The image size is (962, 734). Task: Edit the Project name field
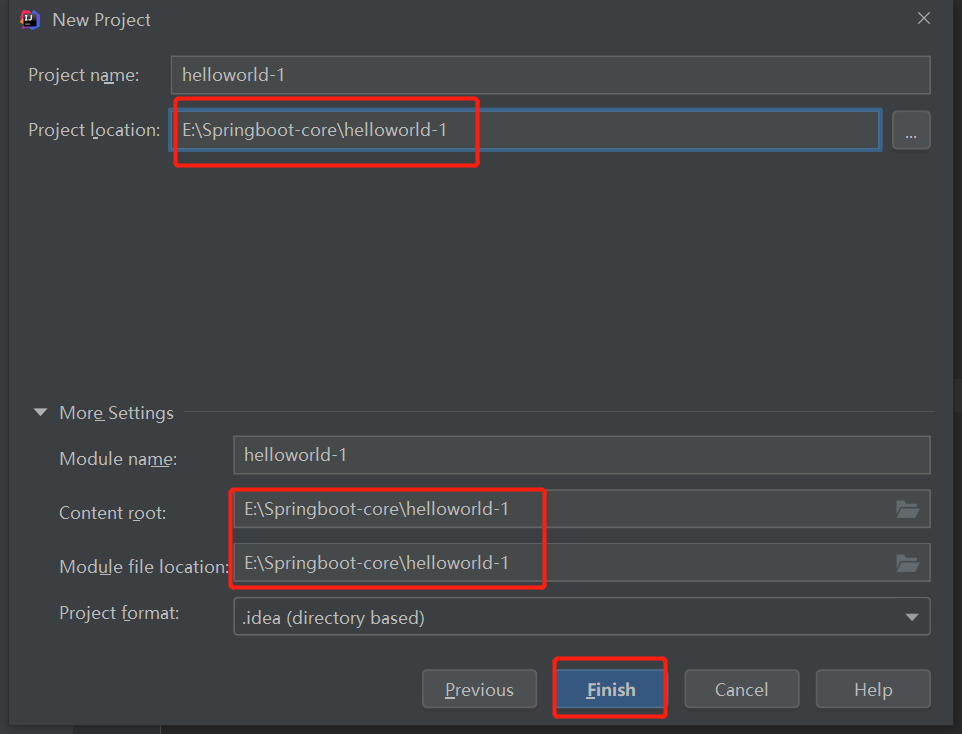(x=550, y=75)
